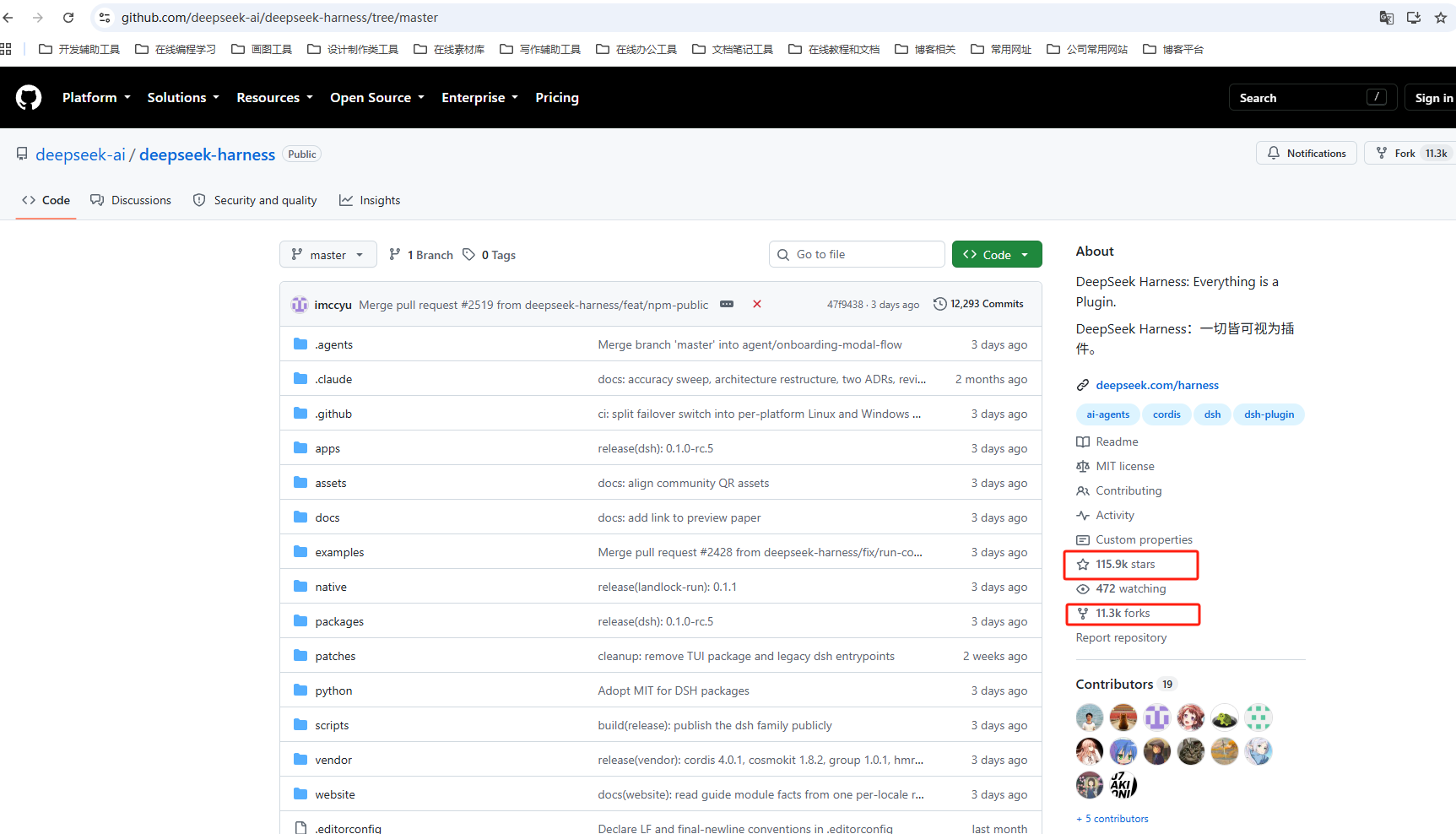The width and height of the screenshot is (1456, 834).
Task: Open the deepseek.com/harness website link
Action: click(1157, 385)
